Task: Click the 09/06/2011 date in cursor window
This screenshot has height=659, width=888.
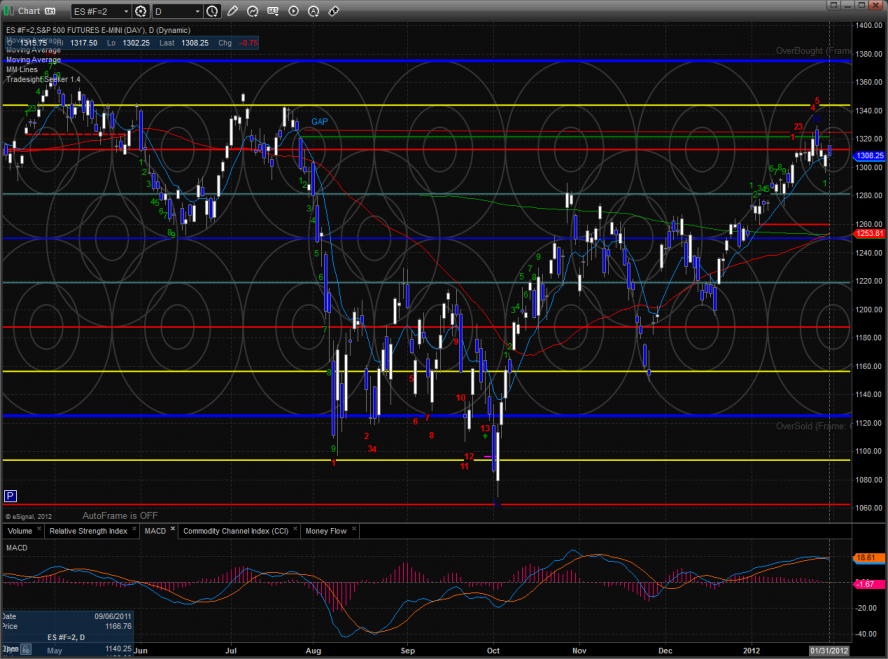Action: [112, 616]
